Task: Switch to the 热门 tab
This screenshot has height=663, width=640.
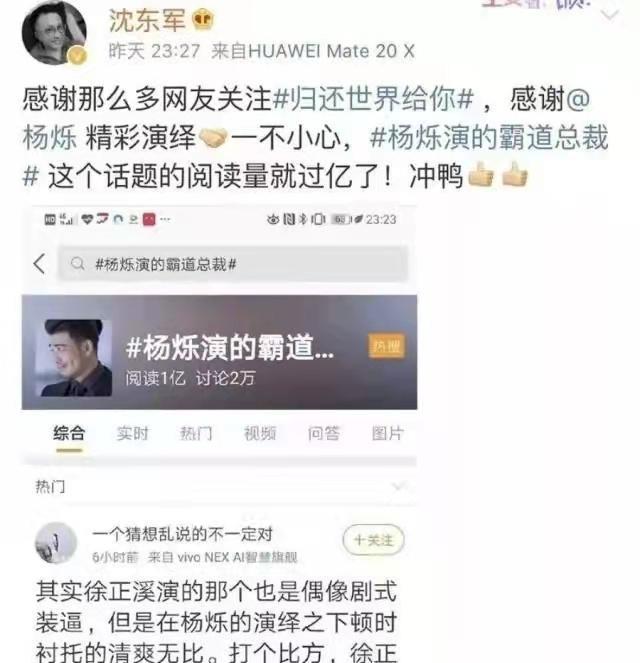Action: point(196,433)
